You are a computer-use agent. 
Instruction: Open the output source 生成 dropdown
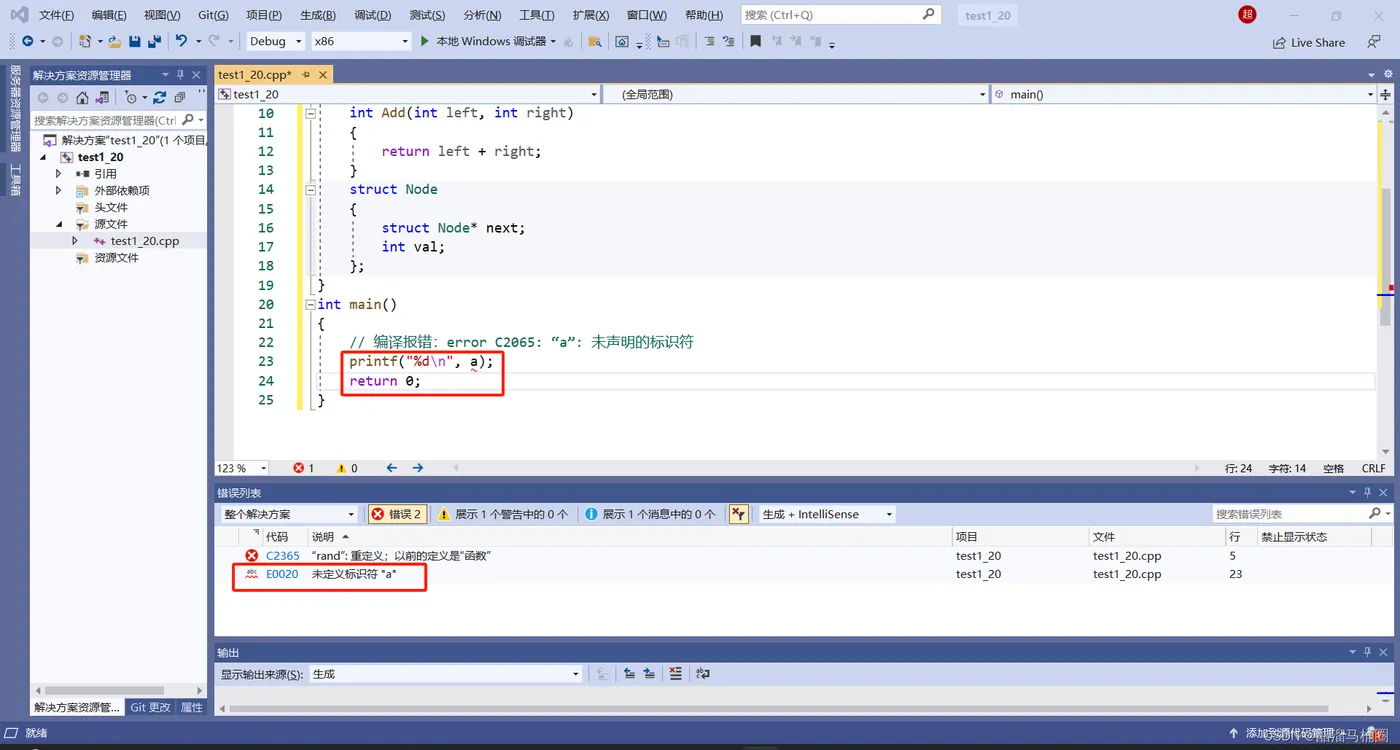click(x=445, y=674)
